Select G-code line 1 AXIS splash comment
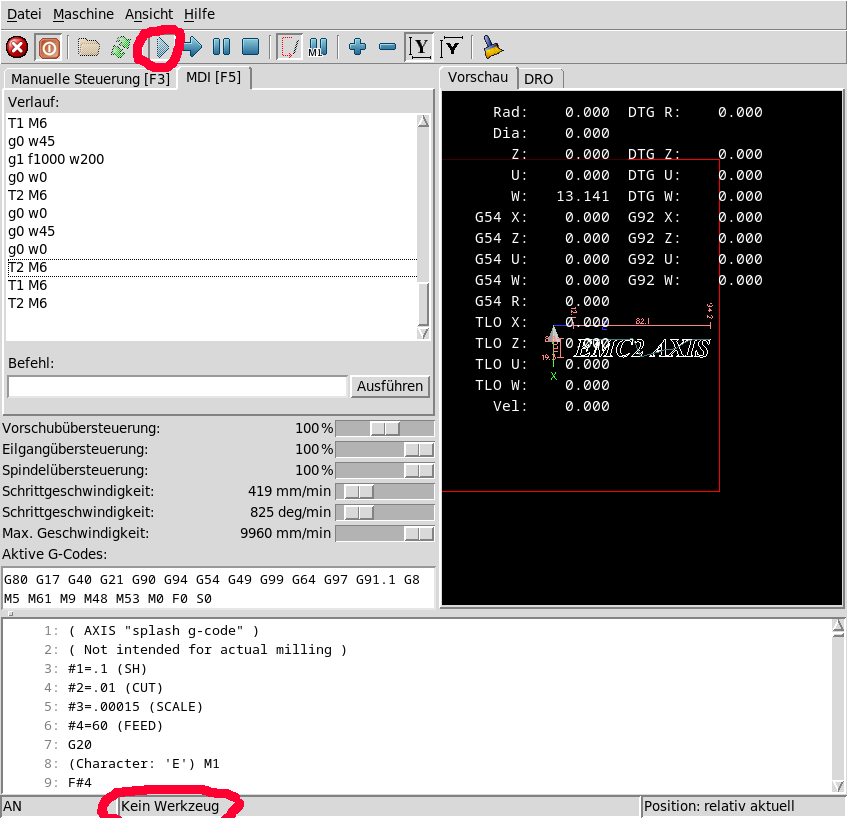The image size is (847, 818). click(x=163, y=631)
